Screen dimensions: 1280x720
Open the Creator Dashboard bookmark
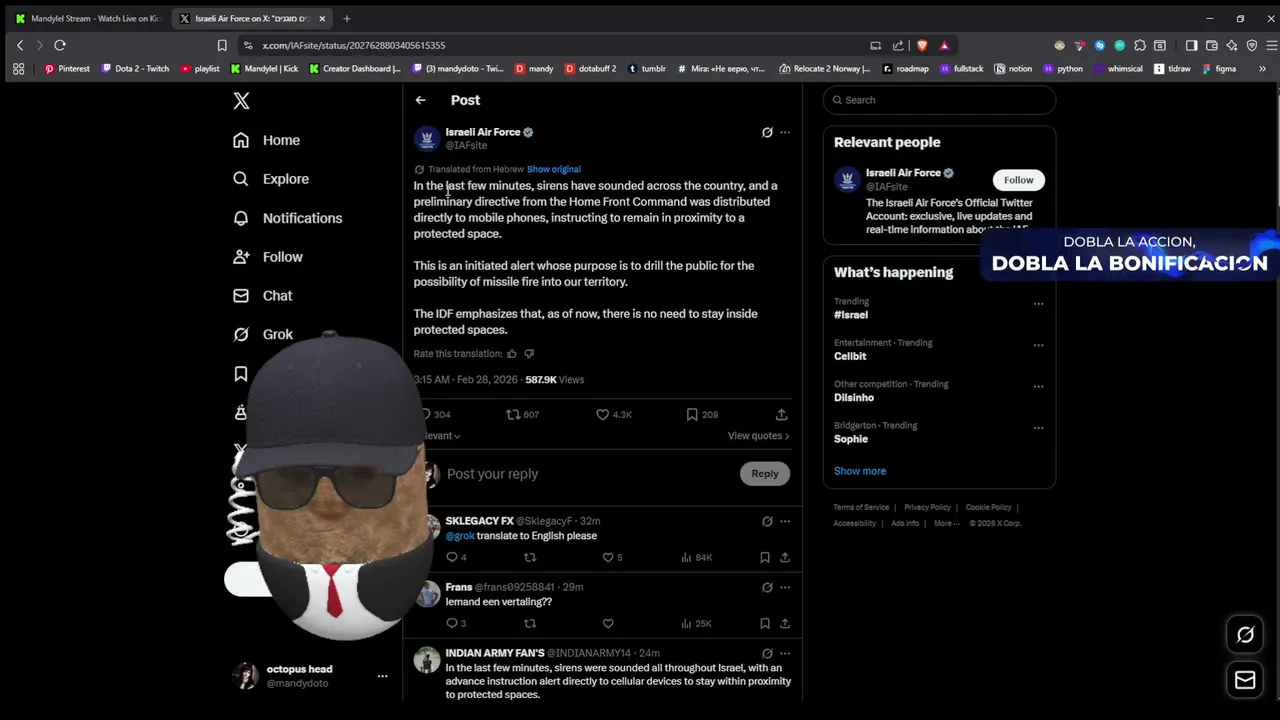tap(355, 69)
